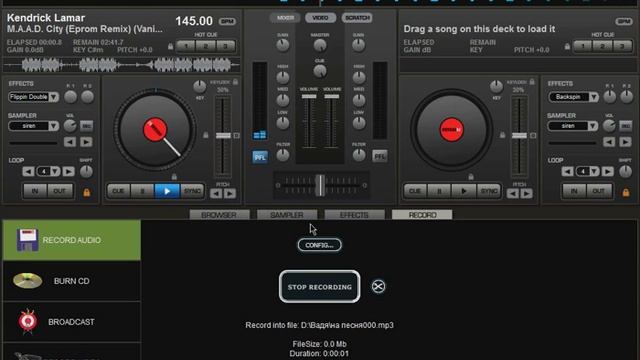Click the left channel volume fader

tap(309, 97)
